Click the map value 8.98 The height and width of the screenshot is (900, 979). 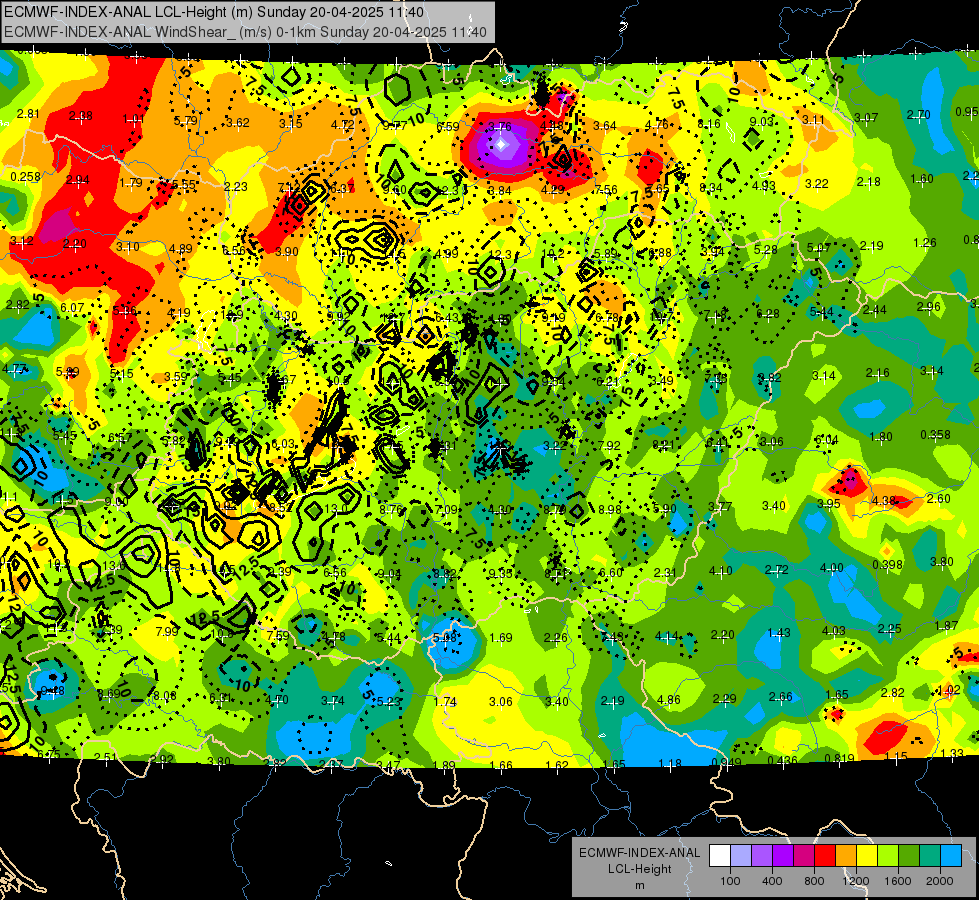pyautogui.click(x=609, y=510)
